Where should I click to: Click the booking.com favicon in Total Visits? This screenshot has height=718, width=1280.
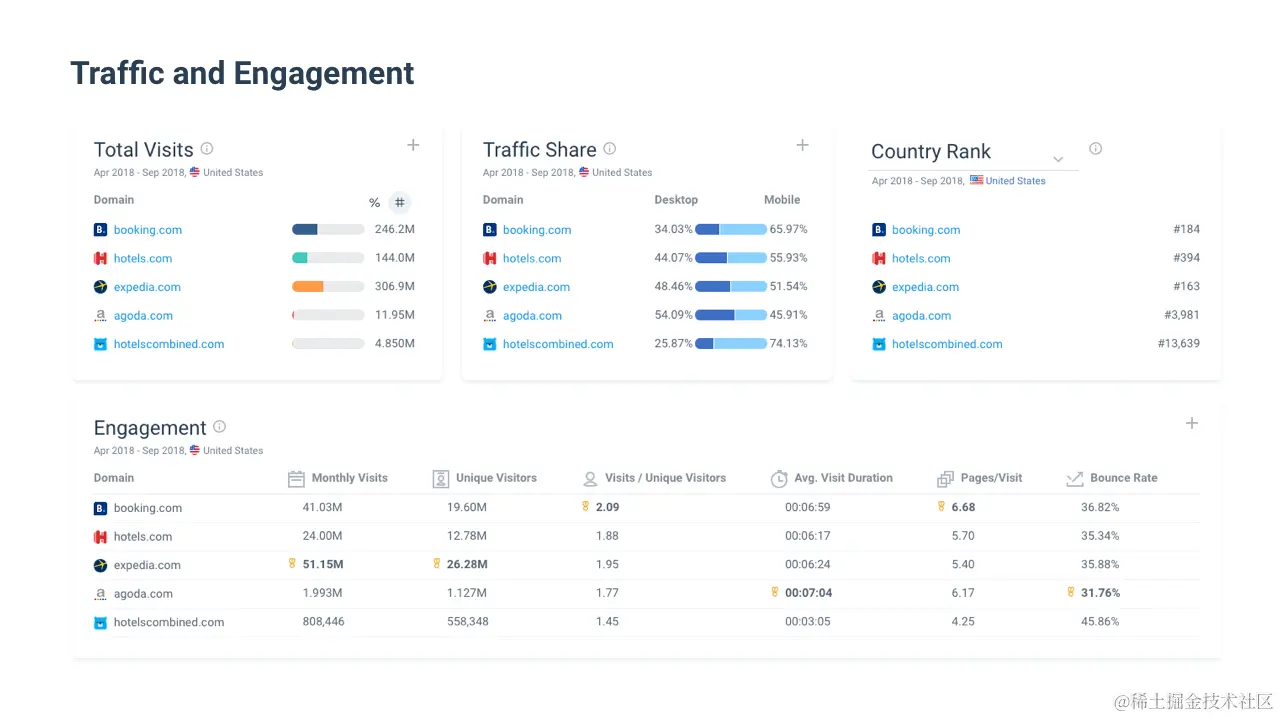tap(100, 230)
